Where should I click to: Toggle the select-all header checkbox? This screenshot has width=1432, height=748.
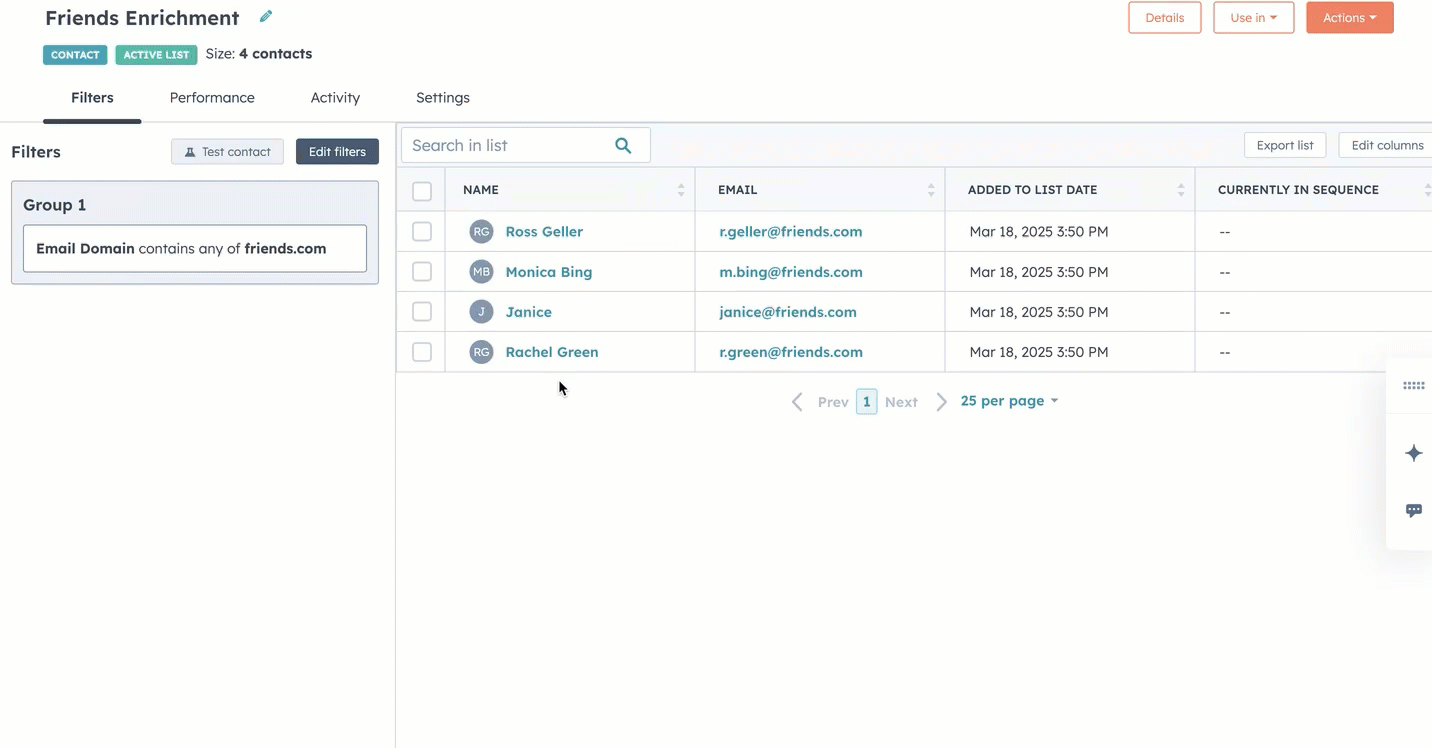pos(422,191)
